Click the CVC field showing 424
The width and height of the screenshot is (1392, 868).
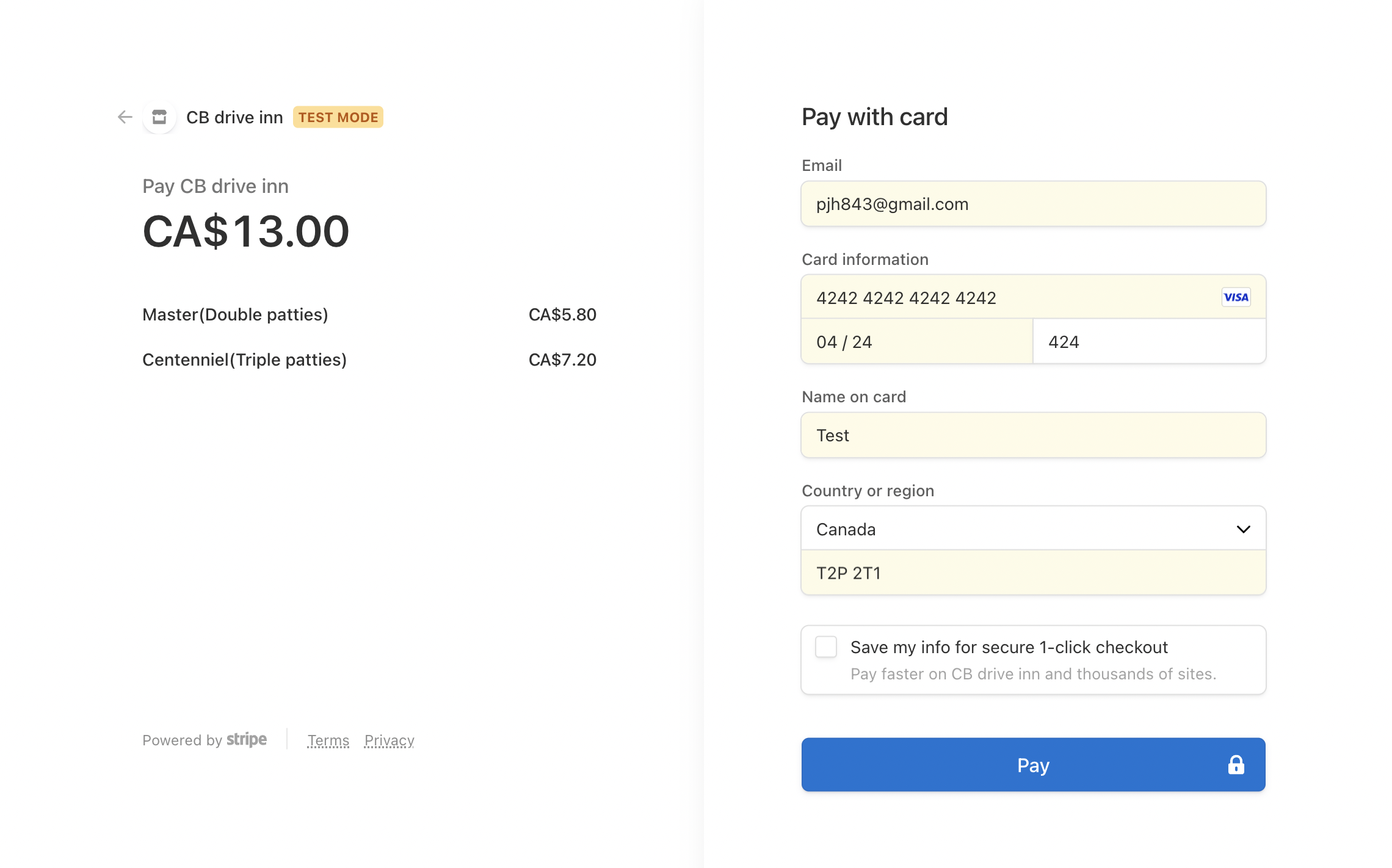click(x=1149, y=342)
